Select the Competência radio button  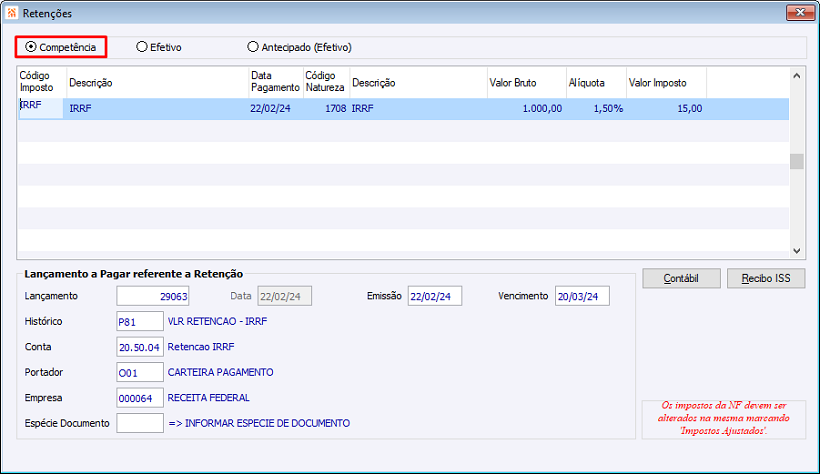(x=61, y=47)
